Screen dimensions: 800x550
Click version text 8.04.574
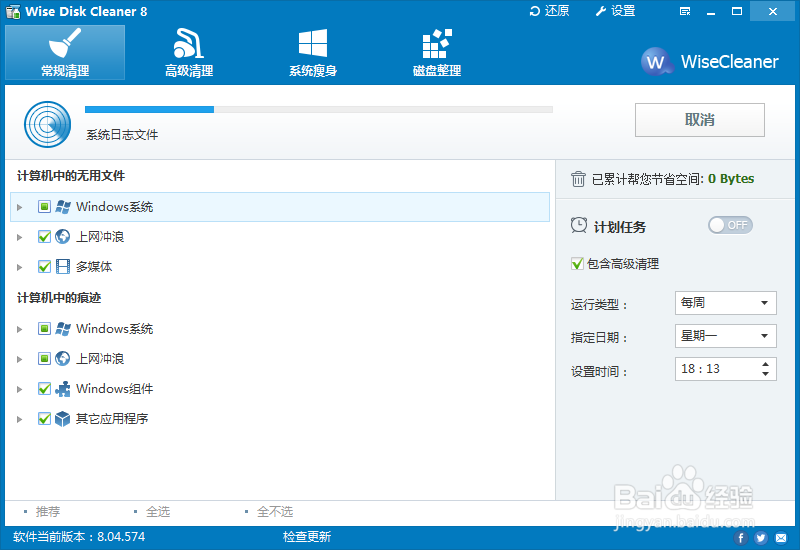tap(121, 537)
